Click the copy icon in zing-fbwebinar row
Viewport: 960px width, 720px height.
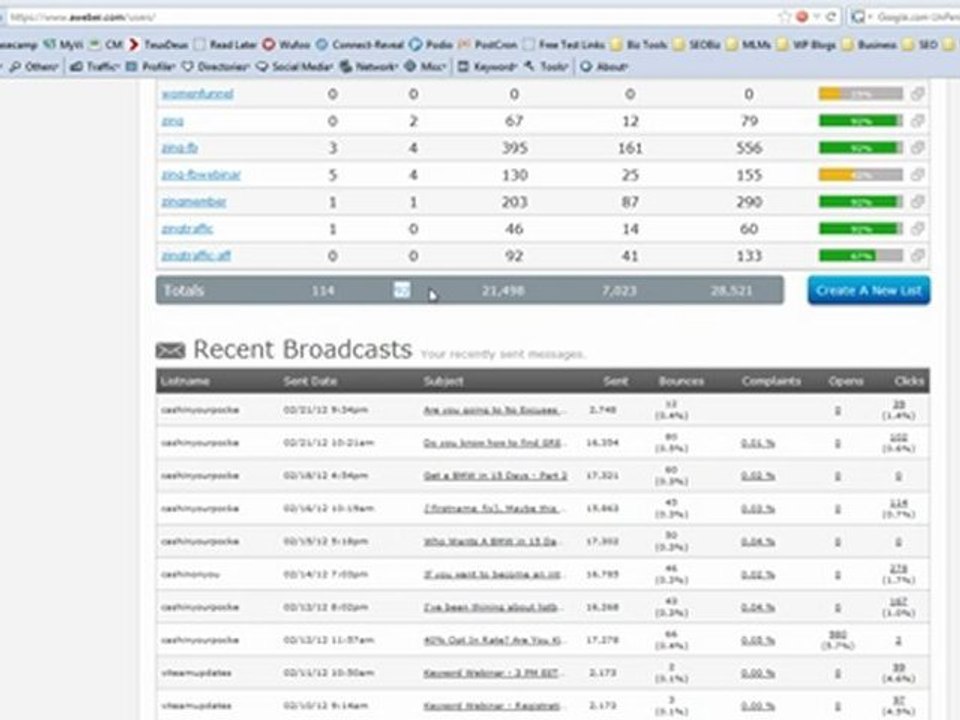[x=917, y=174]
